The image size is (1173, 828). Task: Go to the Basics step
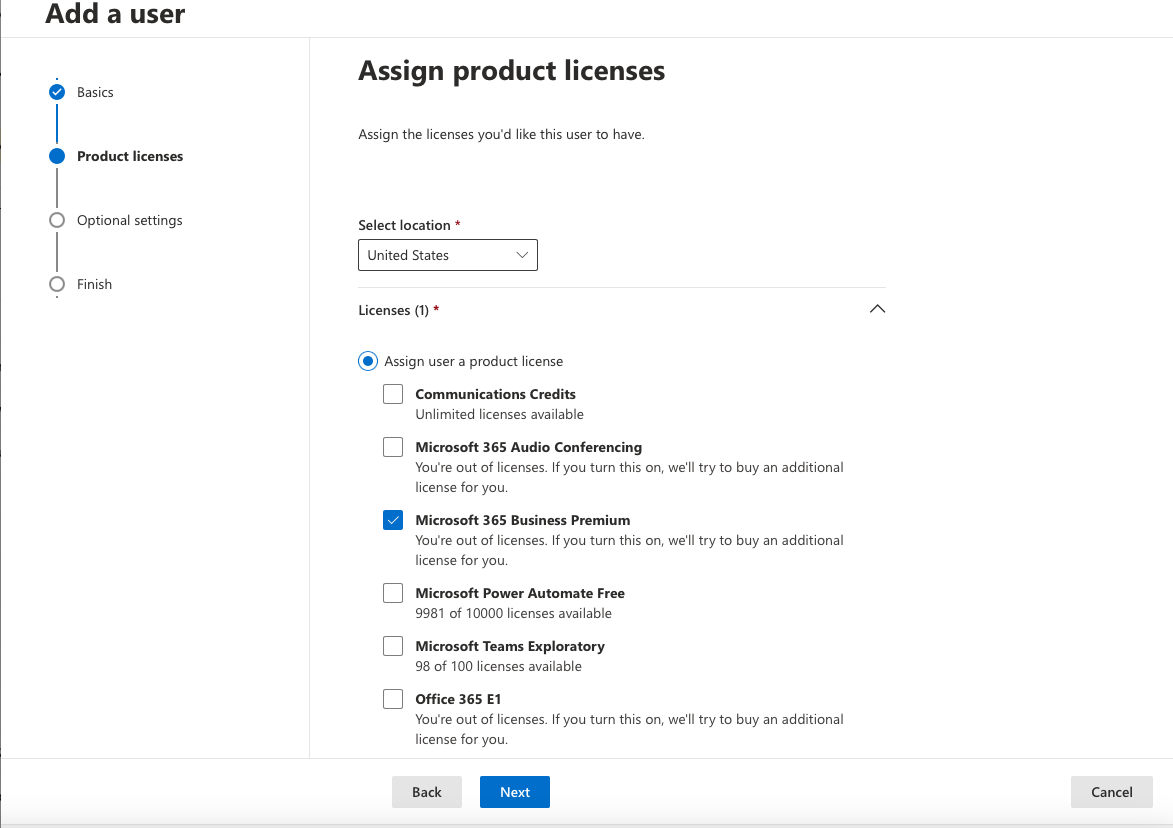(95, 92)
